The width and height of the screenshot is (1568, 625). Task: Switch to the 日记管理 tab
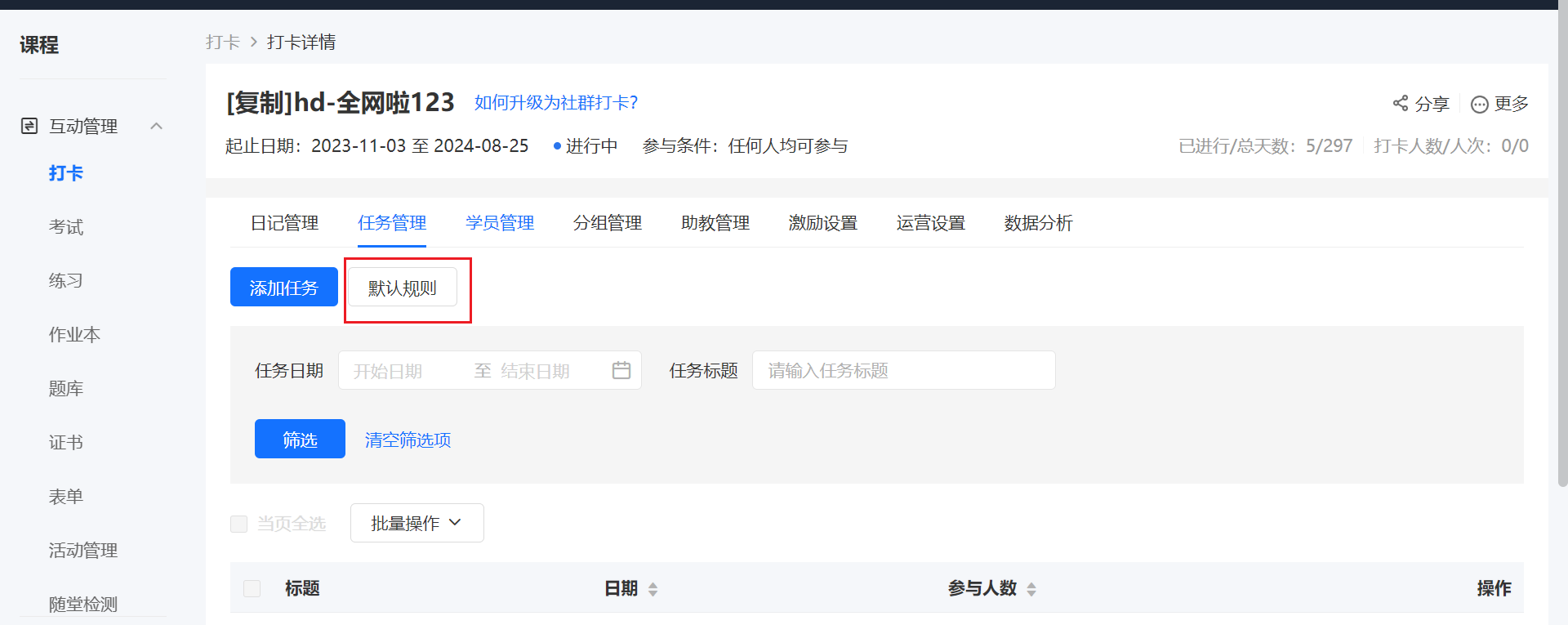[x=284, y=223]
